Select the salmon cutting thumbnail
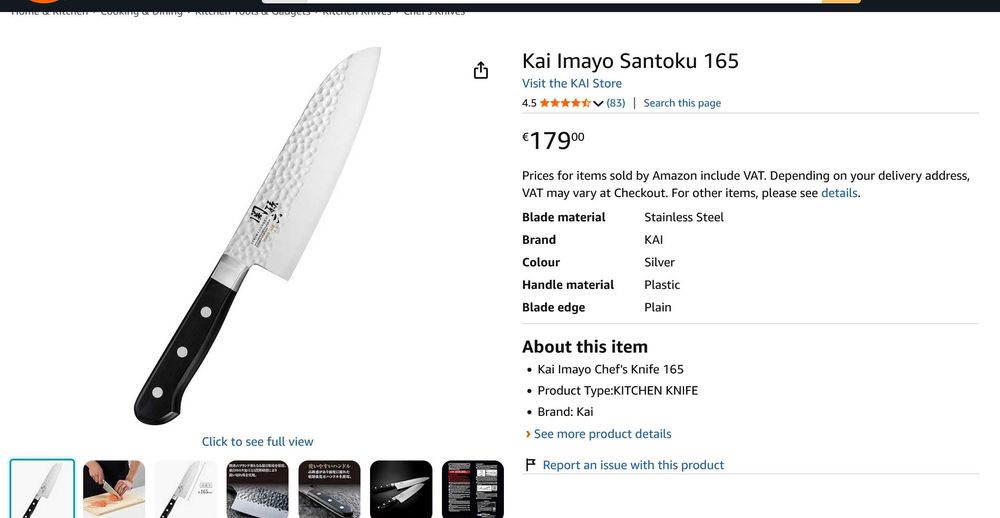This screenshot has width=1000, height=518. (x=114, y=489)
